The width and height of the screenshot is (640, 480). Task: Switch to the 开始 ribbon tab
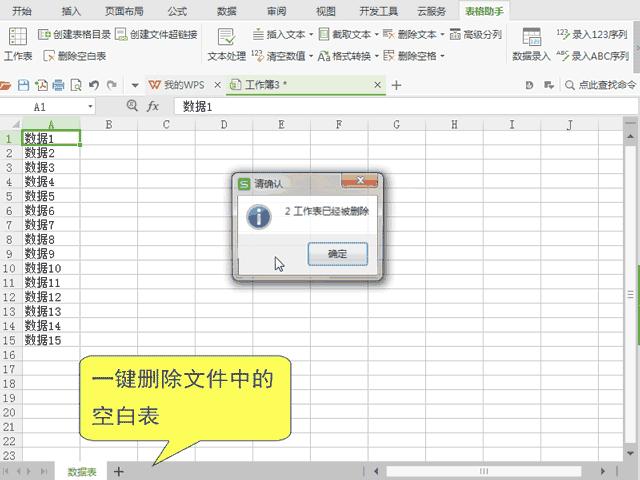pyautogui.click(x=22, y=11)
